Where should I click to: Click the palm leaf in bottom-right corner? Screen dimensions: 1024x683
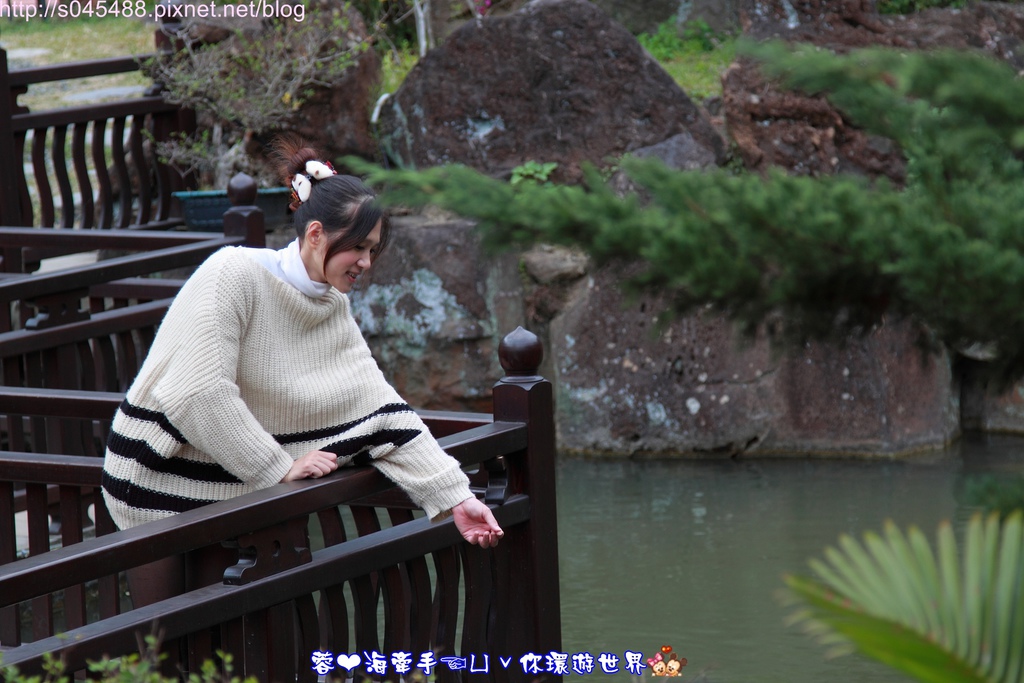[920, 600]
